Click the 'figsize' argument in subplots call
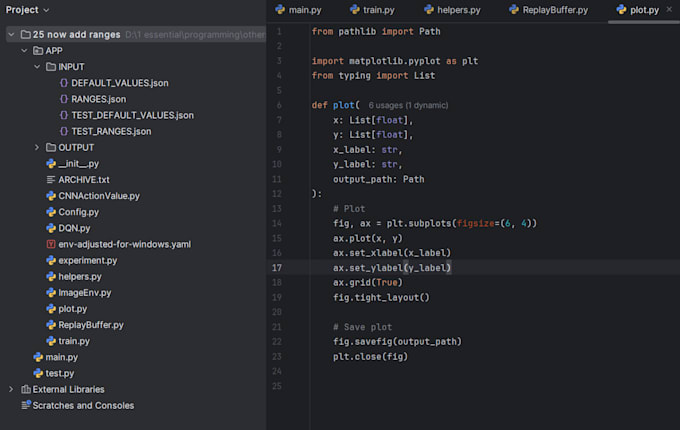The height and width of the screenshot is (430, 680). tap(475, 223)
